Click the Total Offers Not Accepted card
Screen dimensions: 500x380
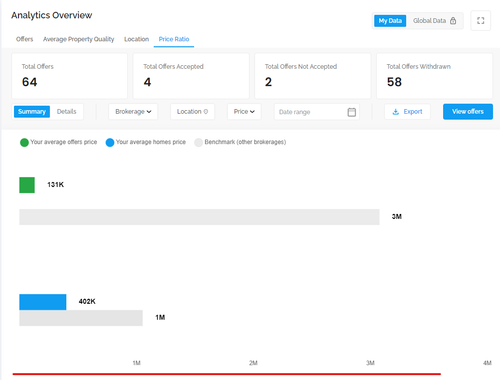(x=313, y=76)
